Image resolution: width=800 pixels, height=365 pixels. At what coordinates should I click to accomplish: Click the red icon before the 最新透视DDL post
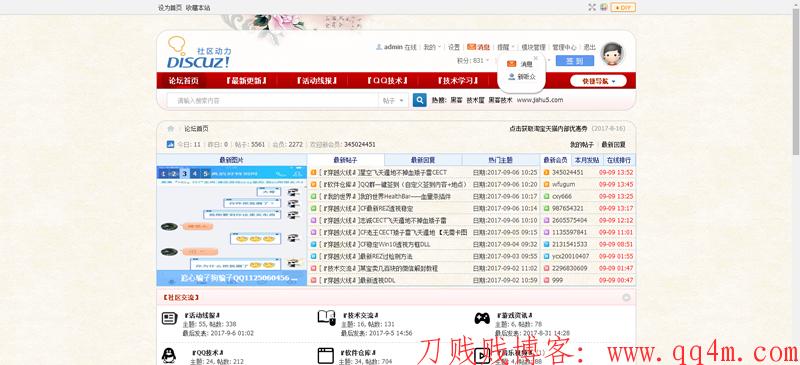click(x=313, y=280)
